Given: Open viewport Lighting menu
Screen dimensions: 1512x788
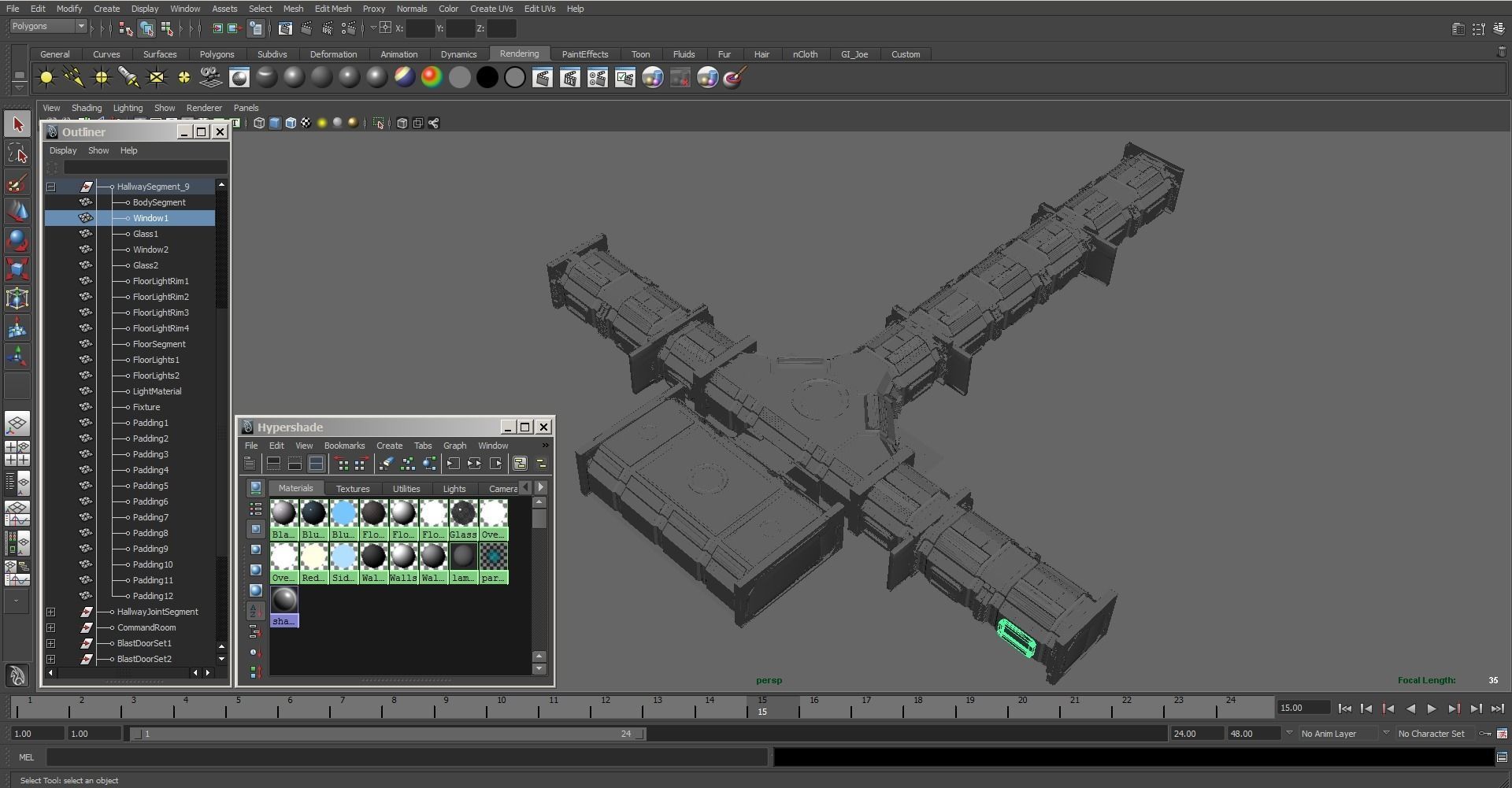Looking at the screenshot, I should click(x=128, y=108).
